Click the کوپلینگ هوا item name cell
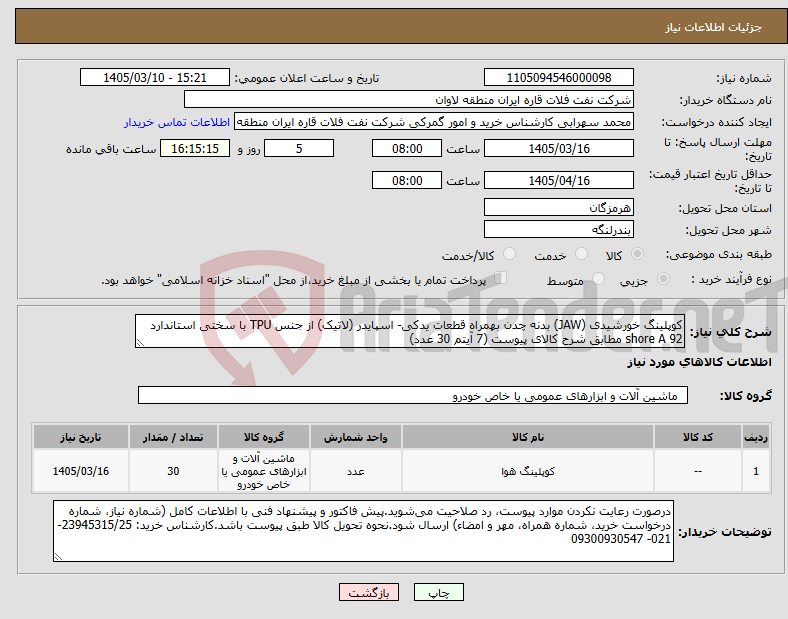 coord(528,471)
